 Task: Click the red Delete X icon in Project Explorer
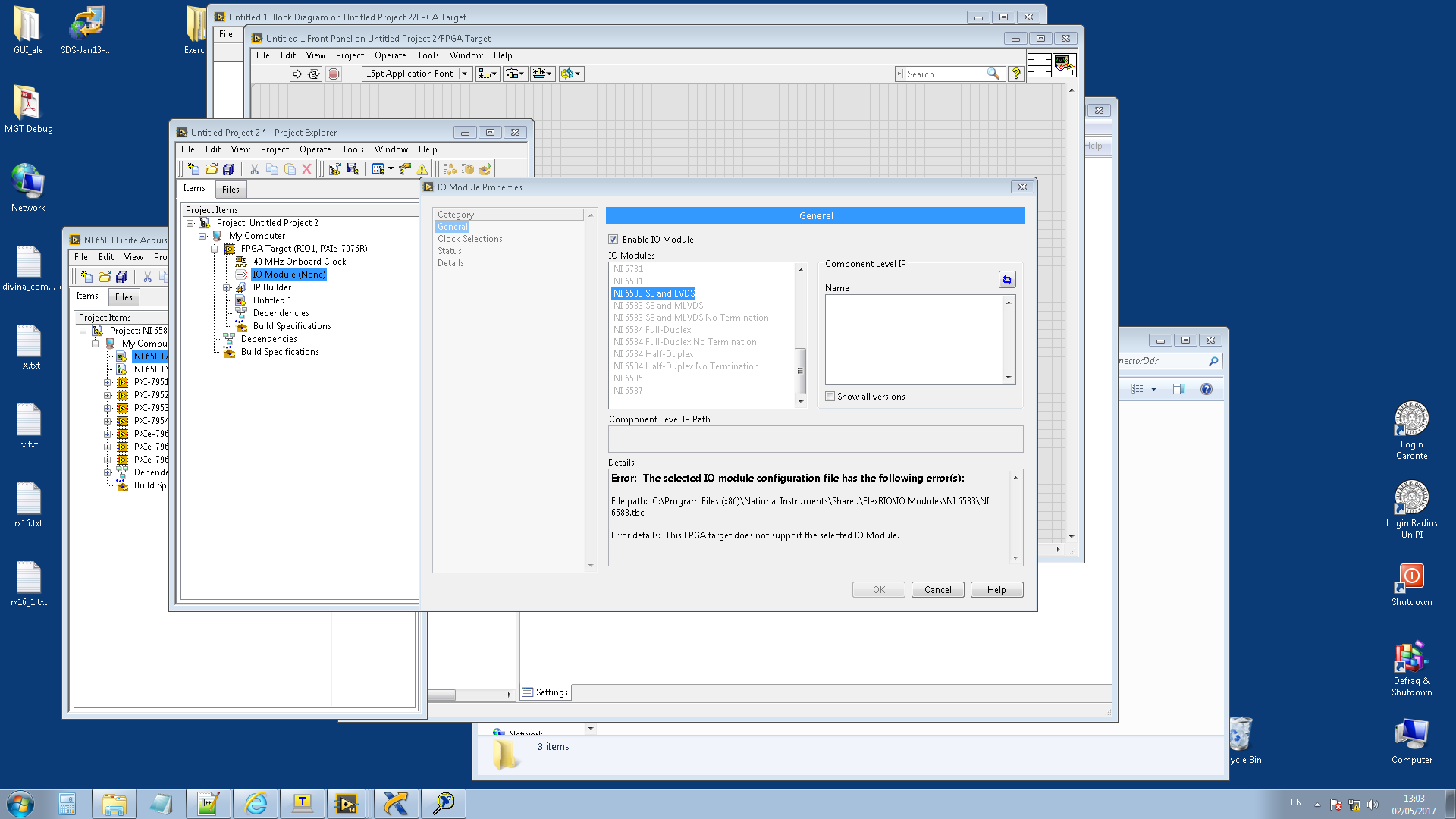[x=306, y=169]
